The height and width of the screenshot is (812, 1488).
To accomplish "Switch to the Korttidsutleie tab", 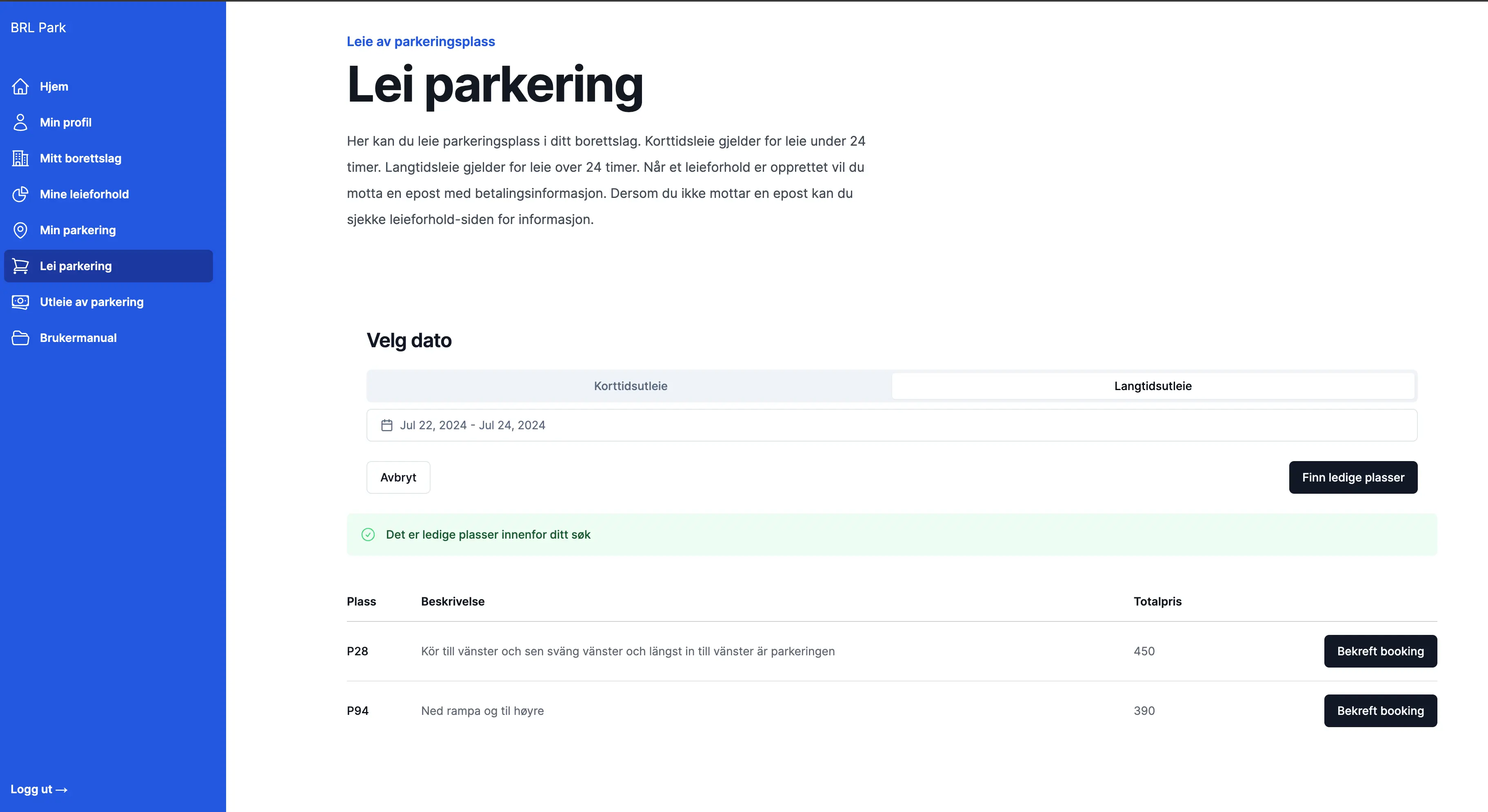I will (x=630, y=386).
